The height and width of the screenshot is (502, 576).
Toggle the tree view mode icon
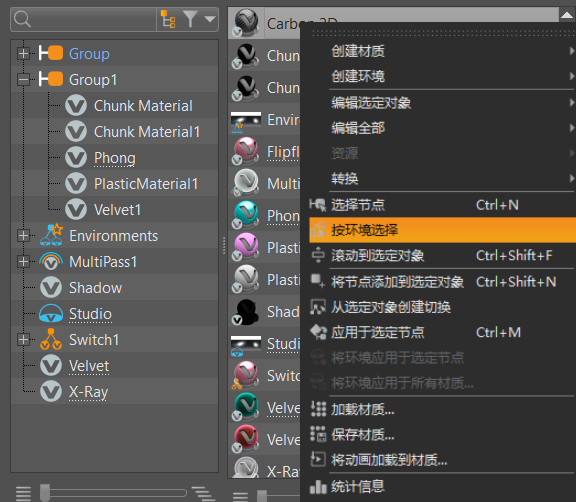(168, 19)
